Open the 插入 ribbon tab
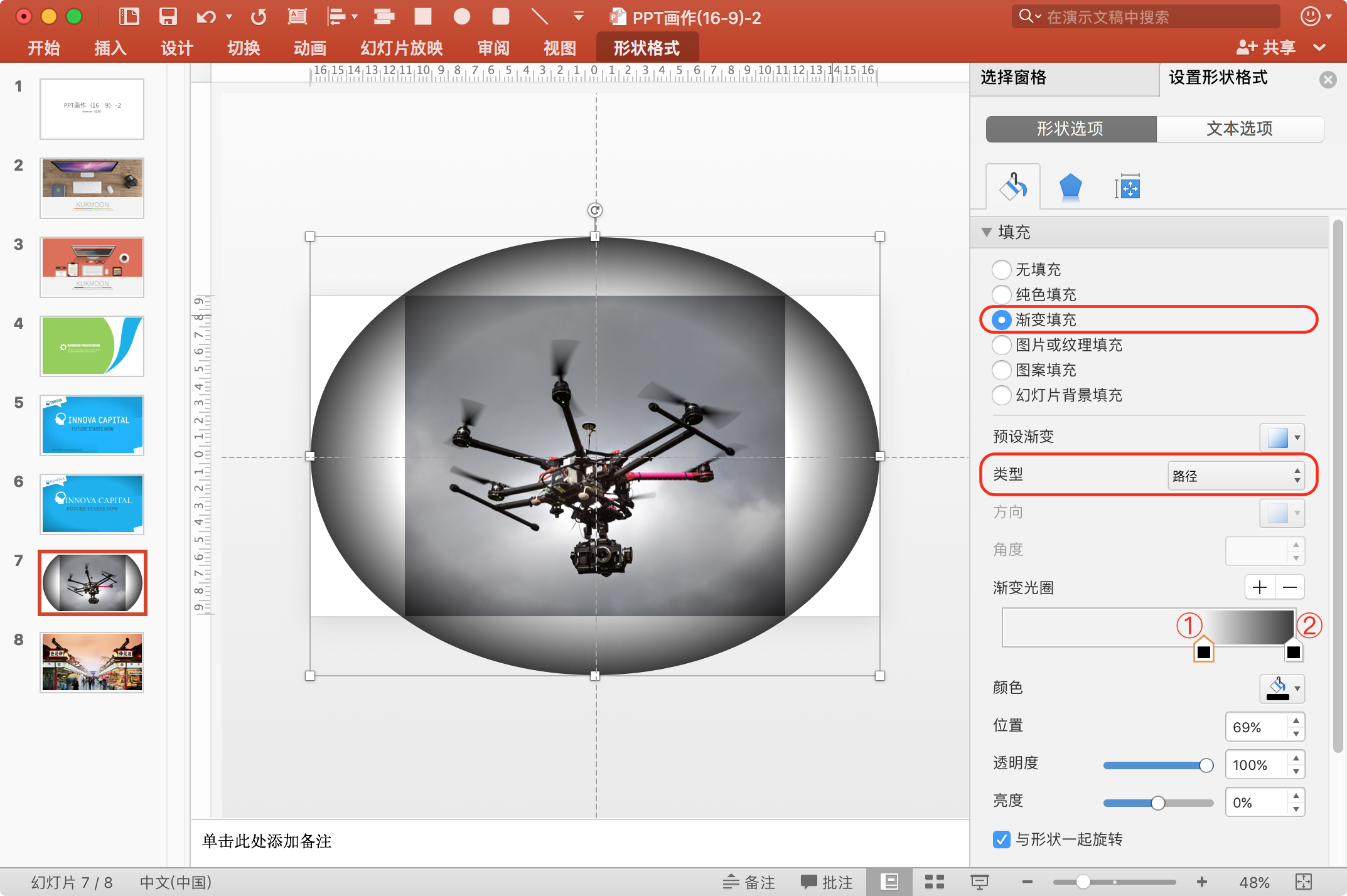The height and width of the screenshot is (896, 1347). tap(110, 48)
